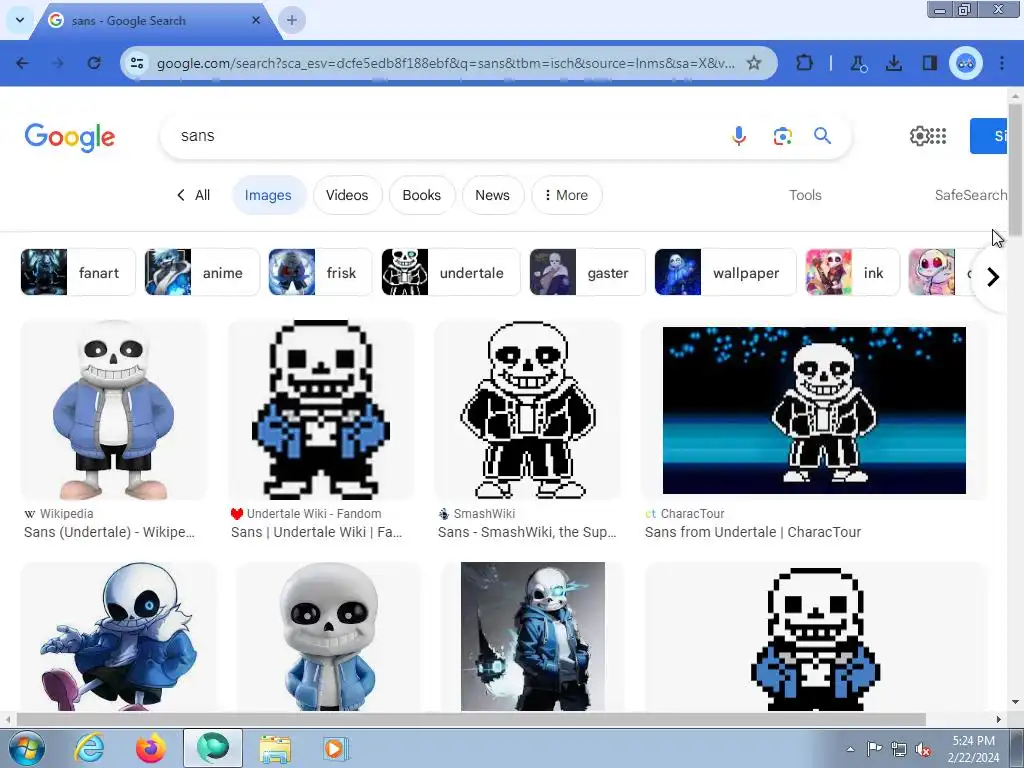
Task: Filter images by wallpaper chip
Action: 725,272
